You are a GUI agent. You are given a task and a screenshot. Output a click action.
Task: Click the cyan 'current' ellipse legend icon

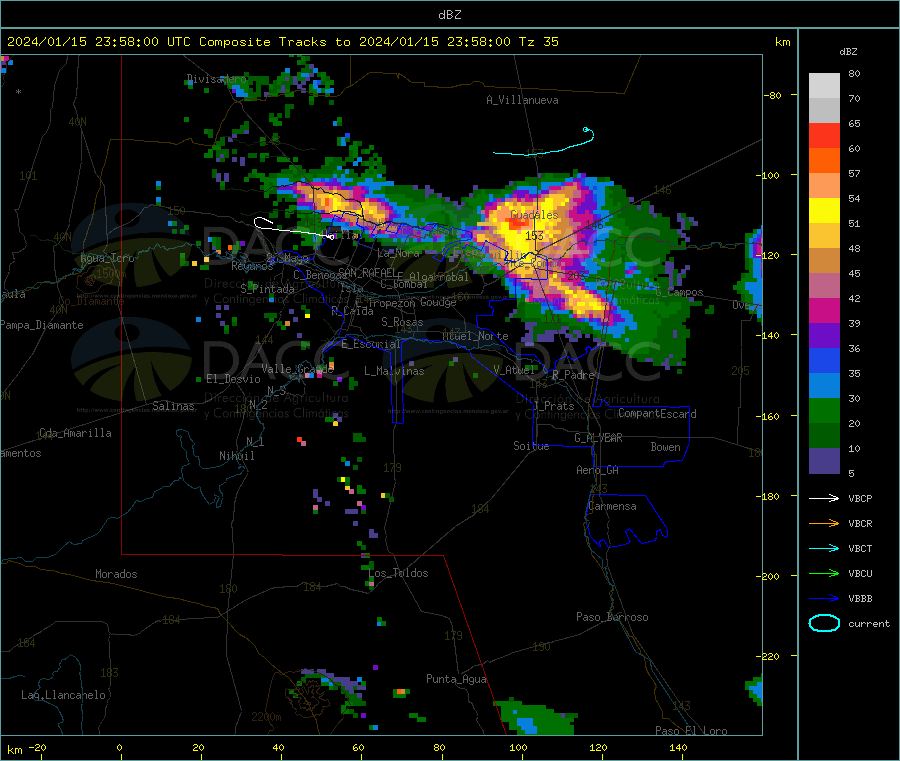(x=824, y=623)
